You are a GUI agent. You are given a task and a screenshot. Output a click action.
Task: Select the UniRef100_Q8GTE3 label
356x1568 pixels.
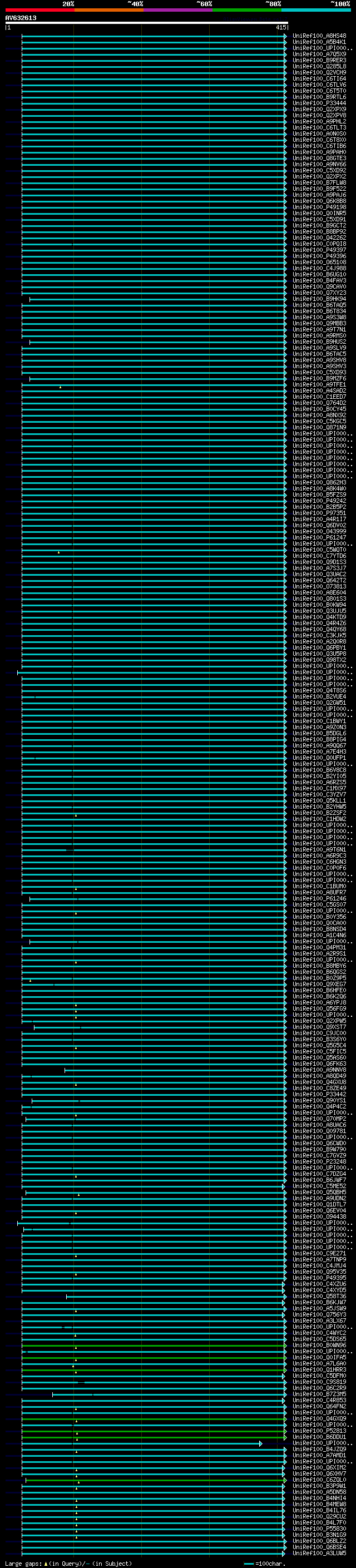(319, 159)
